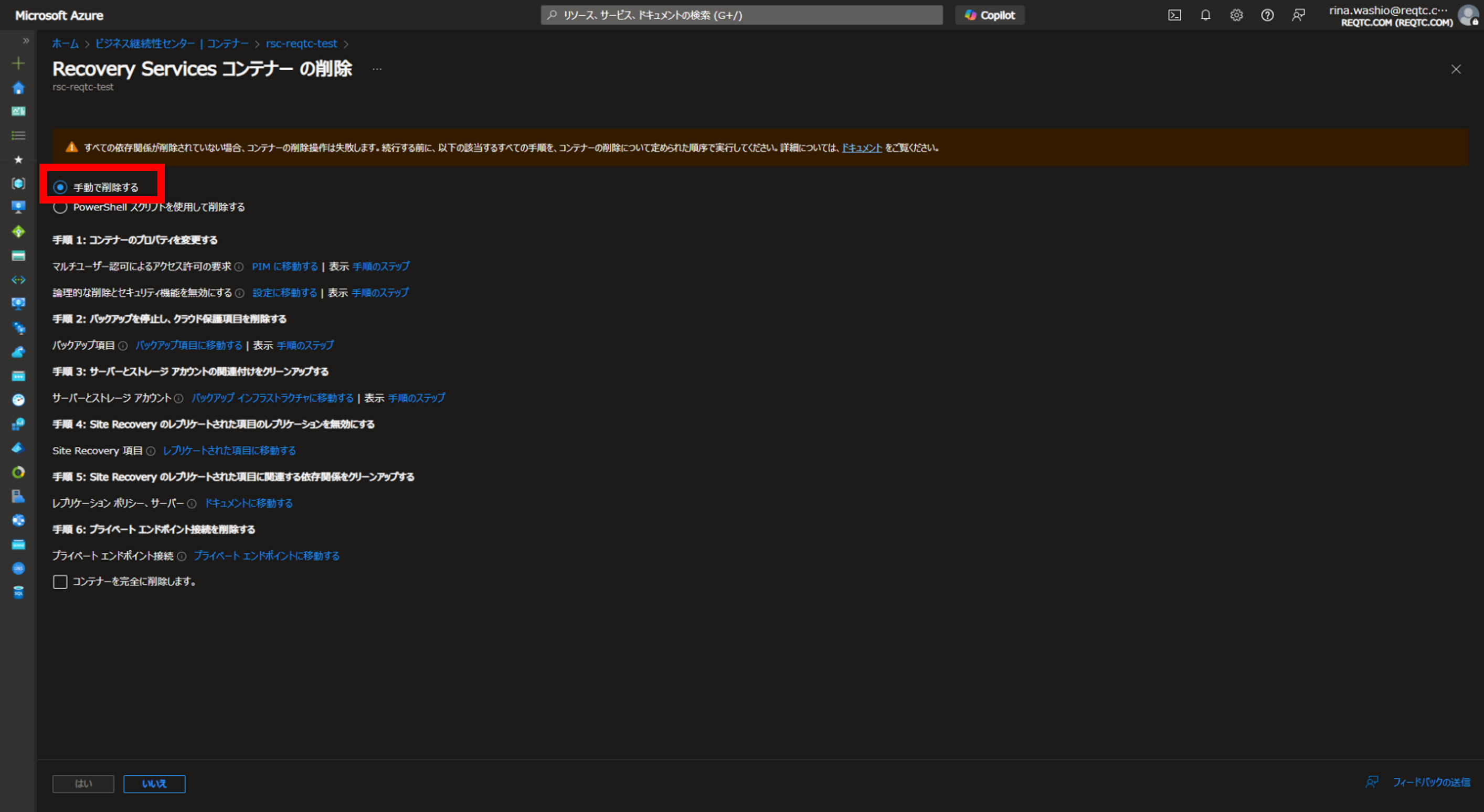Click the Microsoft Azure logo text

click(x=59, y=16)
